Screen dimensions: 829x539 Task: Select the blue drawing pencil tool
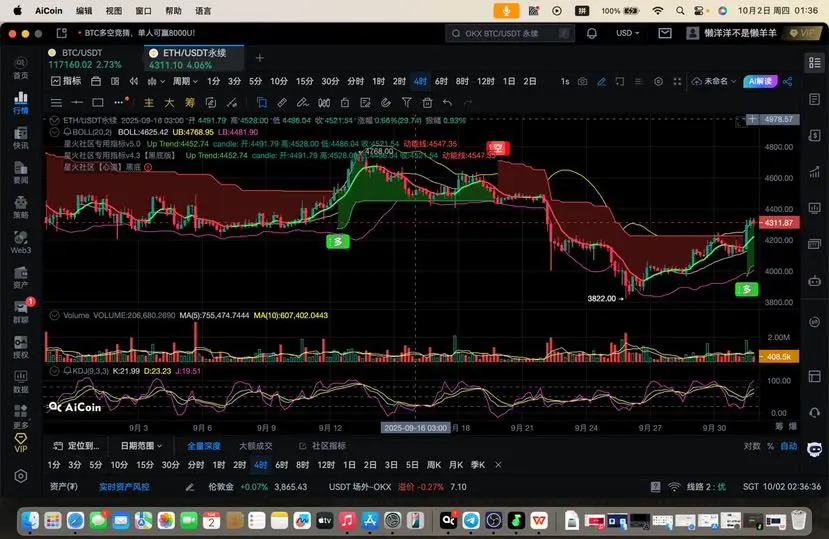pyautogui.click(x=601, y=81)
